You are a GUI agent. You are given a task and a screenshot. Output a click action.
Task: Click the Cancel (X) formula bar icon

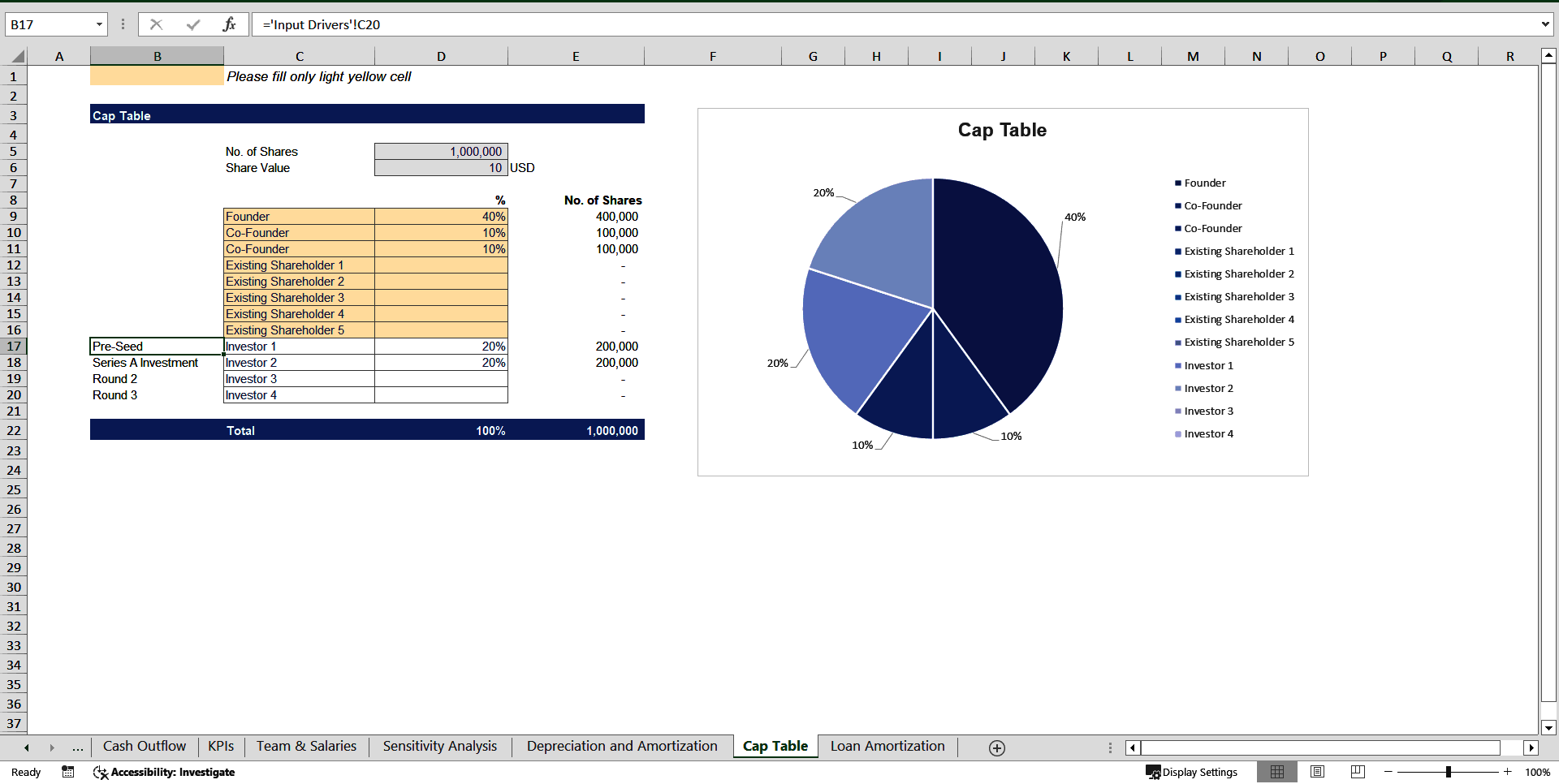[x=156, y=24]
